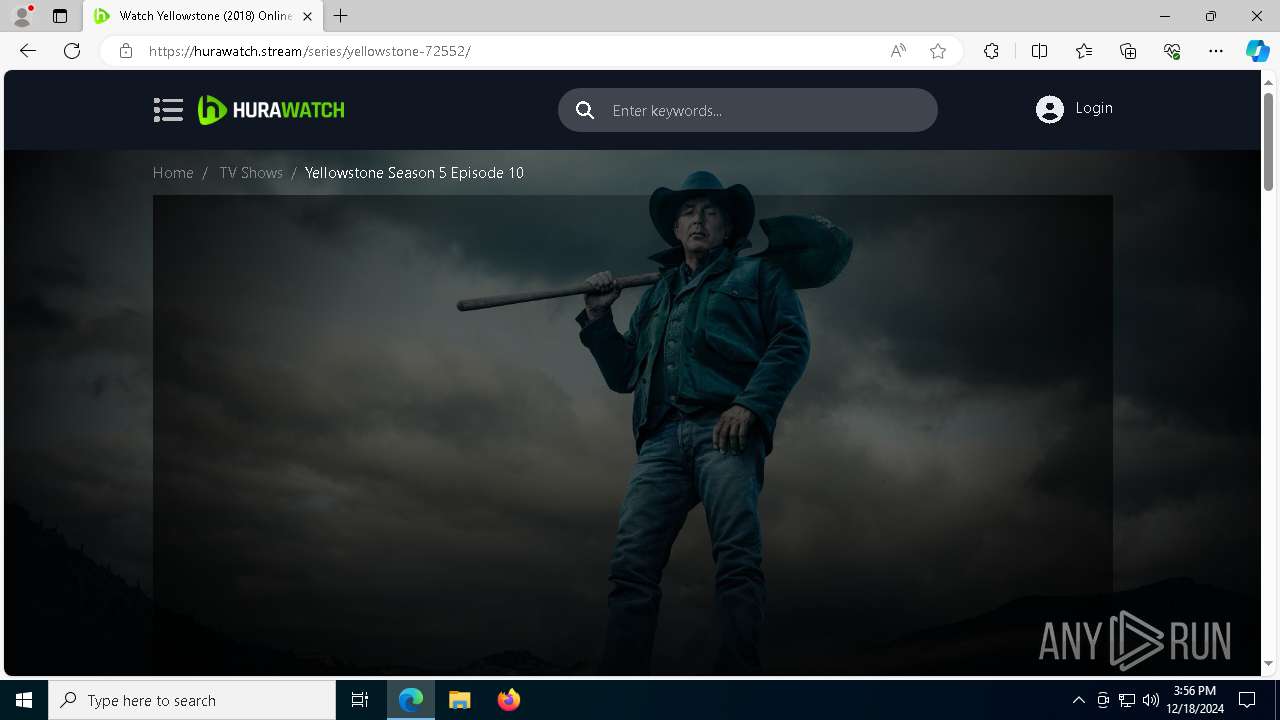Viewport: 1280px width, 720px height.
Task: Click the address bar URL
Action: point(310,51)
